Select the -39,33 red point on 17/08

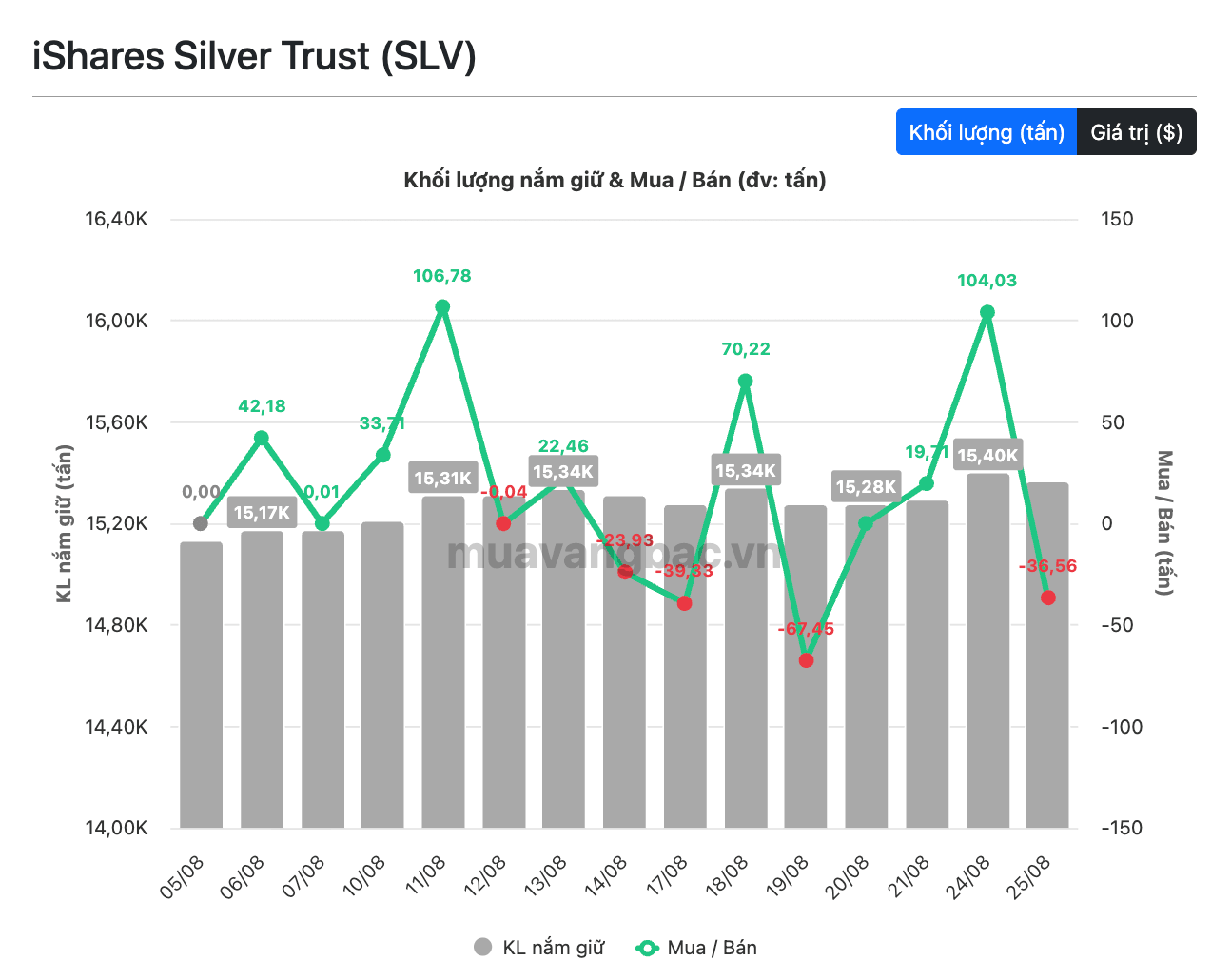685,603
